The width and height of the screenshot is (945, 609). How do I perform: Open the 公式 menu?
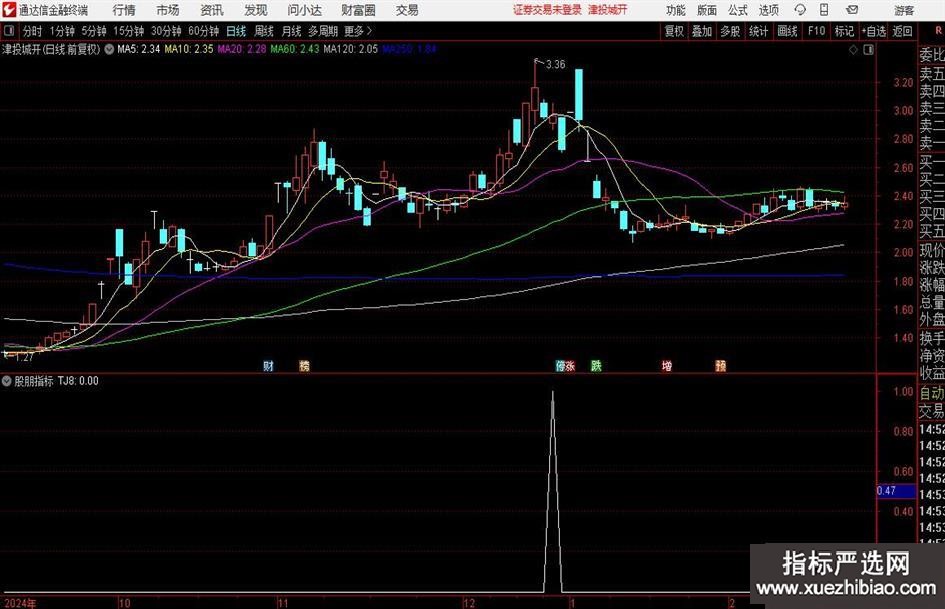(738, 10)
